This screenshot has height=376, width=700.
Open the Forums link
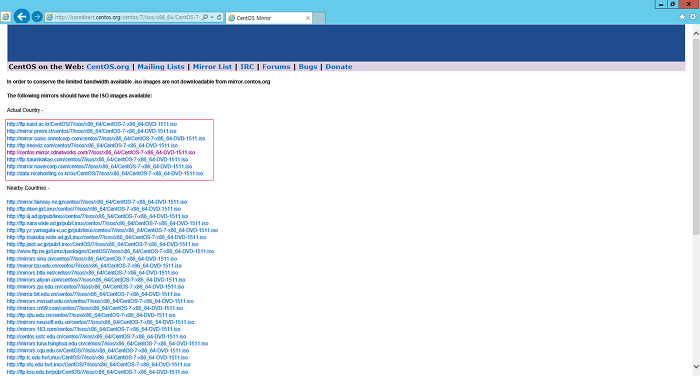pyautogui.click(x=276, y=67)
